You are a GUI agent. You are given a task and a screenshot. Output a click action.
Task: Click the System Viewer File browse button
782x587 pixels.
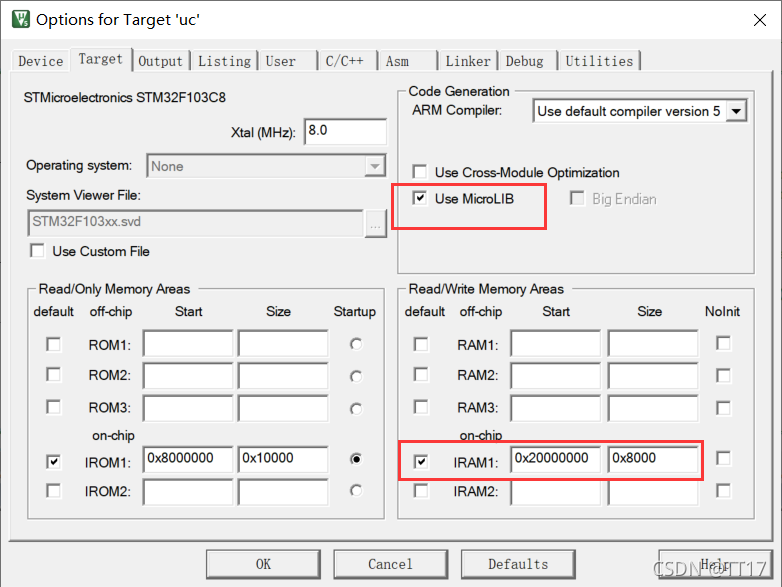376,223
